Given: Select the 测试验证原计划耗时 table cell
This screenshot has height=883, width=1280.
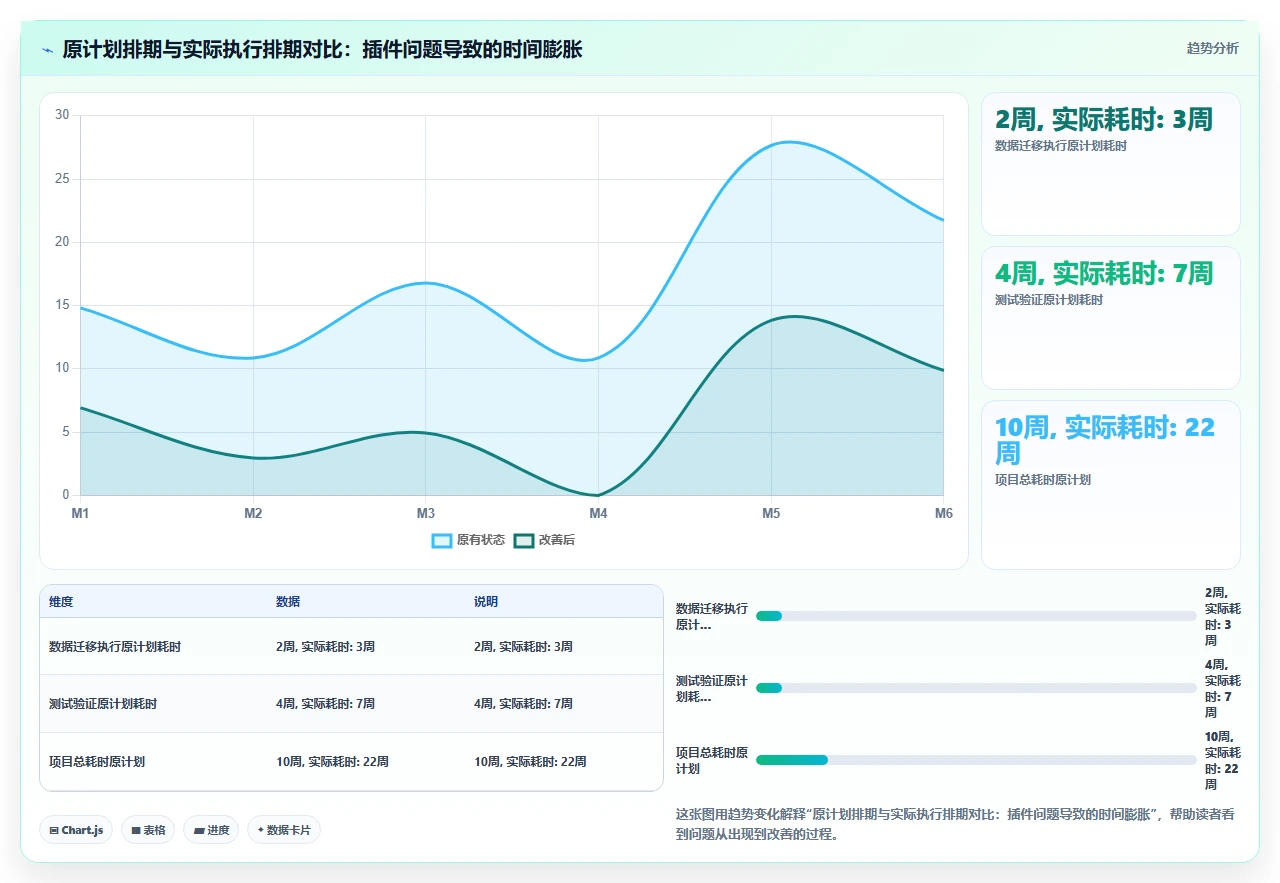Looking at the screenshot, I should [103, 704].
